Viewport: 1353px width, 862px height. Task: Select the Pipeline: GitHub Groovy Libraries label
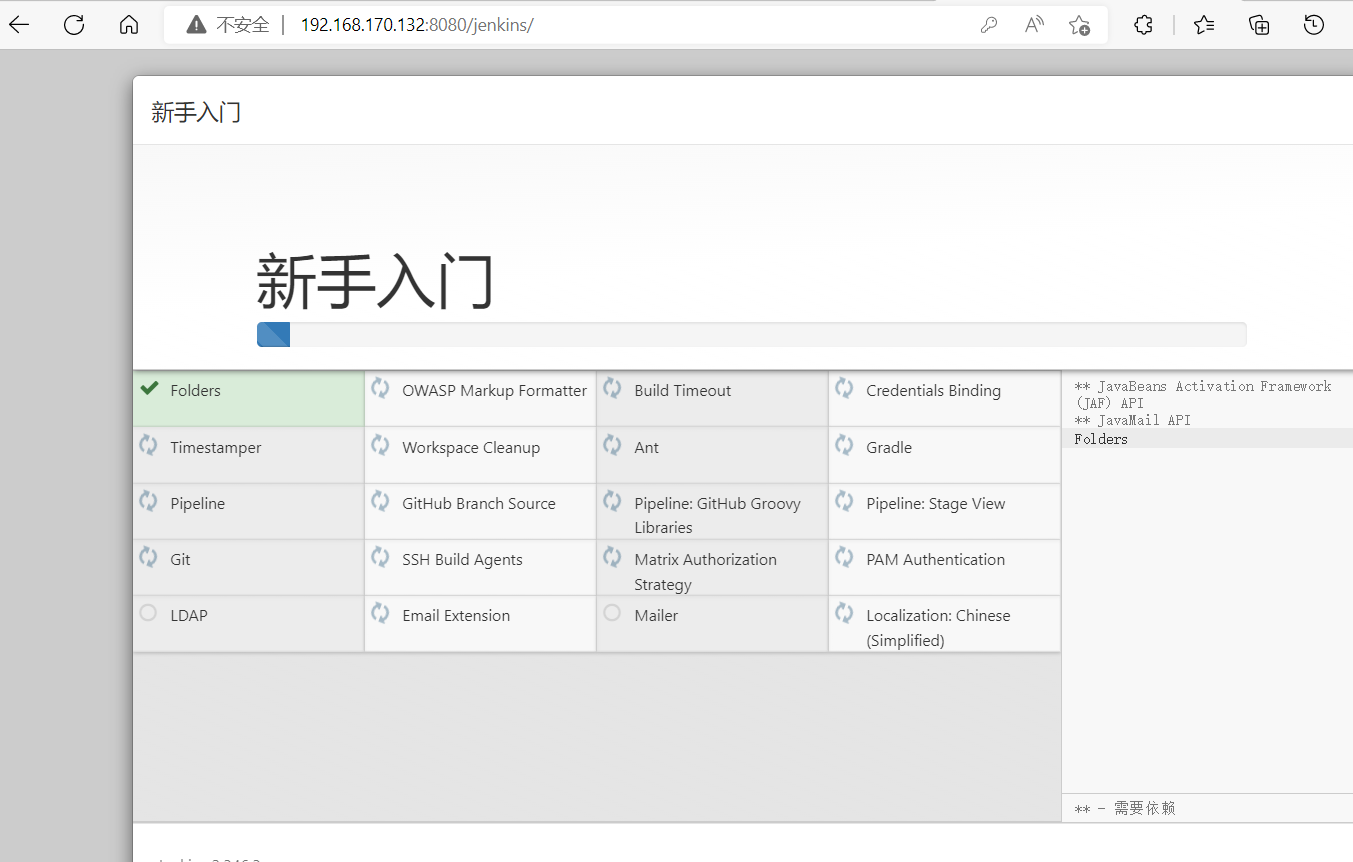(x=718, y=516)
